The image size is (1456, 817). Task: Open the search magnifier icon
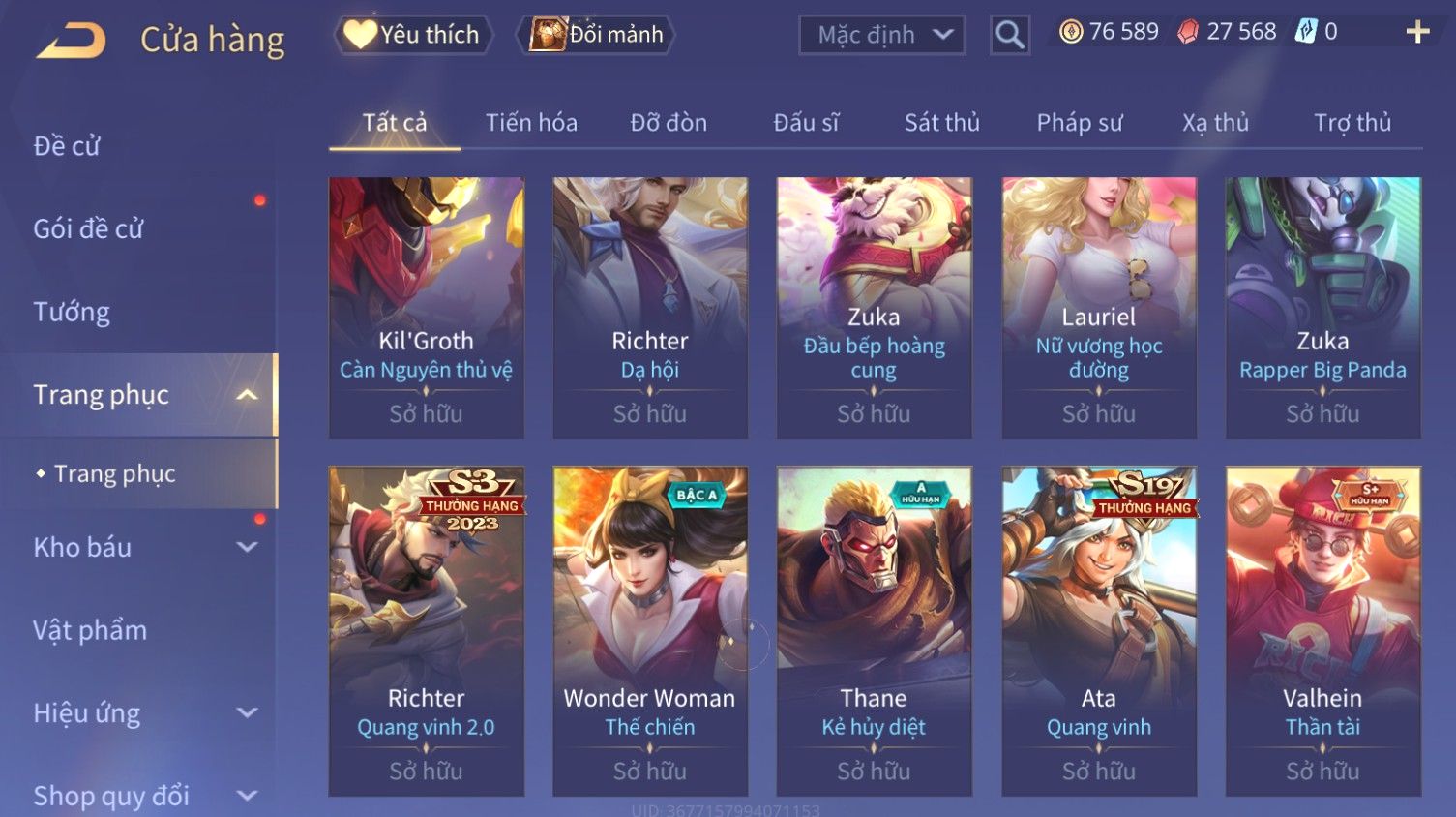pyautogui.click(x=1009, y=35)
